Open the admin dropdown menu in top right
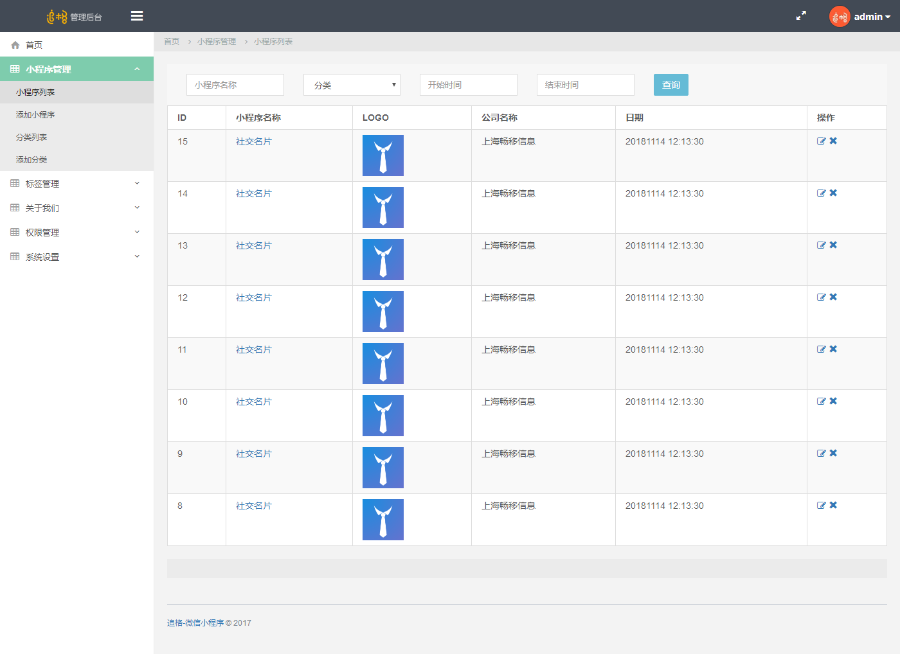 click(868, 16)
